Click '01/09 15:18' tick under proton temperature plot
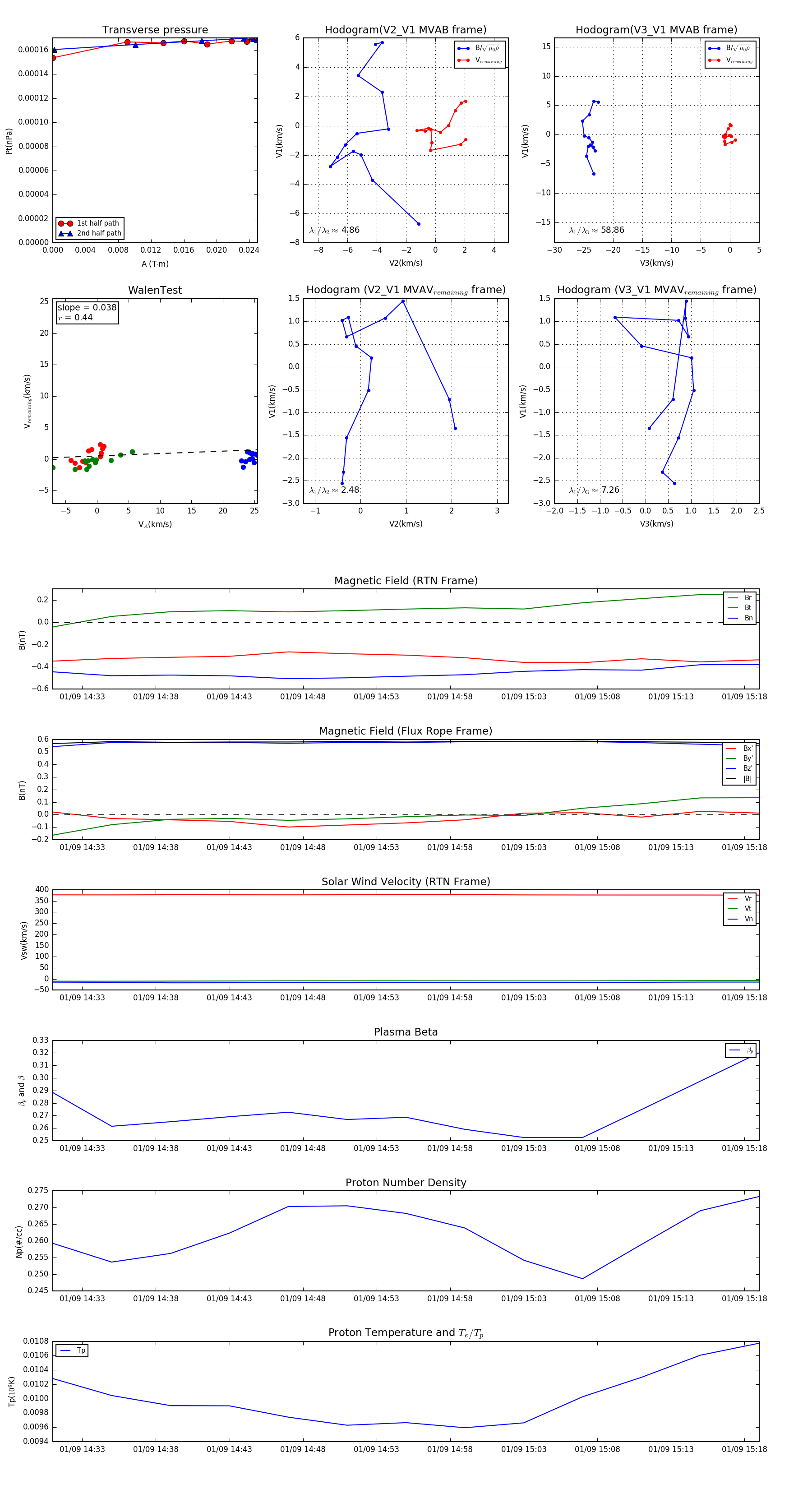 [x=744, y=1450]
